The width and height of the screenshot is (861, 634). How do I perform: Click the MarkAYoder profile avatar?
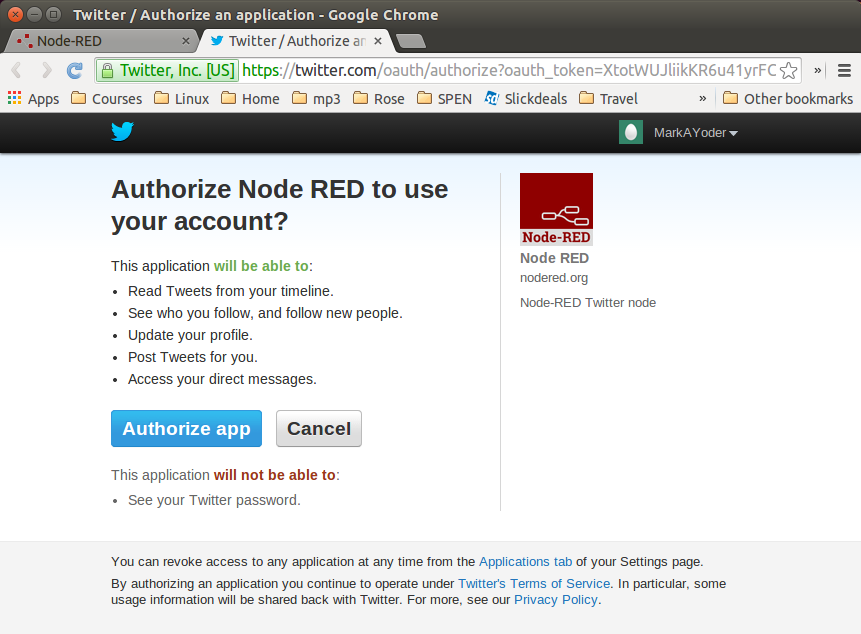630,131
